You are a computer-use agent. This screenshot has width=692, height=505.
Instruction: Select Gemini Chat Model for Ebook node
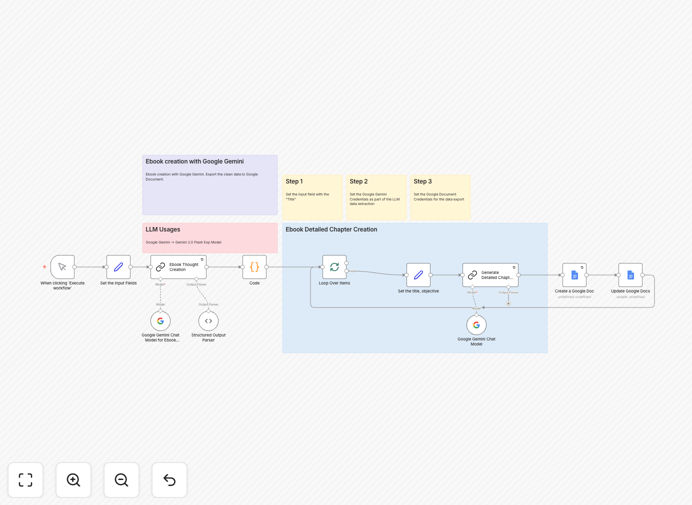pos(161,321)
